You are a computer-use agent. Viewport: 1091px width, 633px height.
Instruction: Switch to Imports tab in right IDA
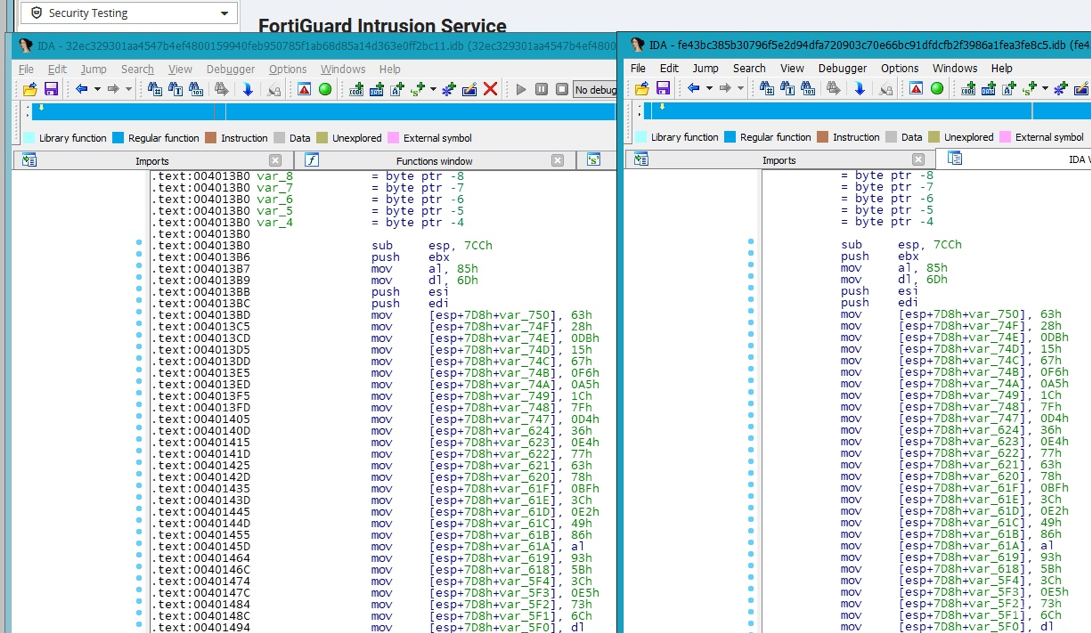pos(779,160)
